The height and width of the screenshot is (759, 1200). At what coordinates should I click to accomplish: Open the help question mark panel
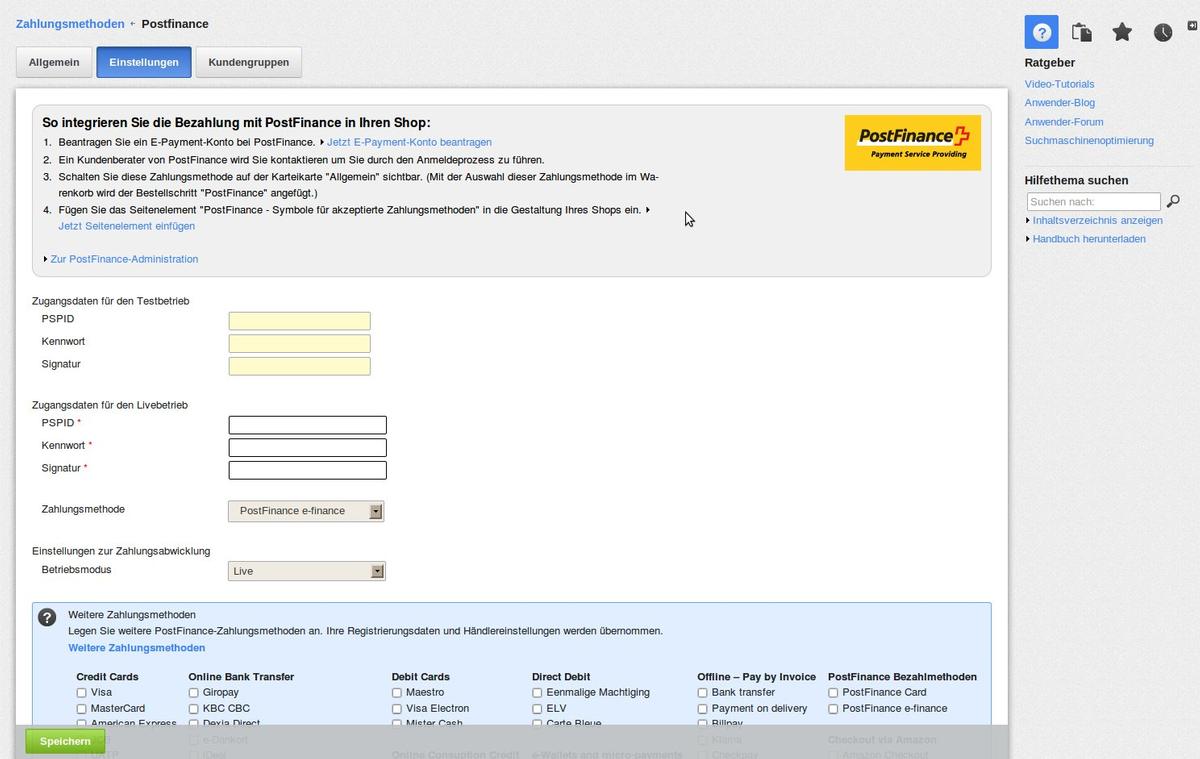click(x=1041, y=32)
